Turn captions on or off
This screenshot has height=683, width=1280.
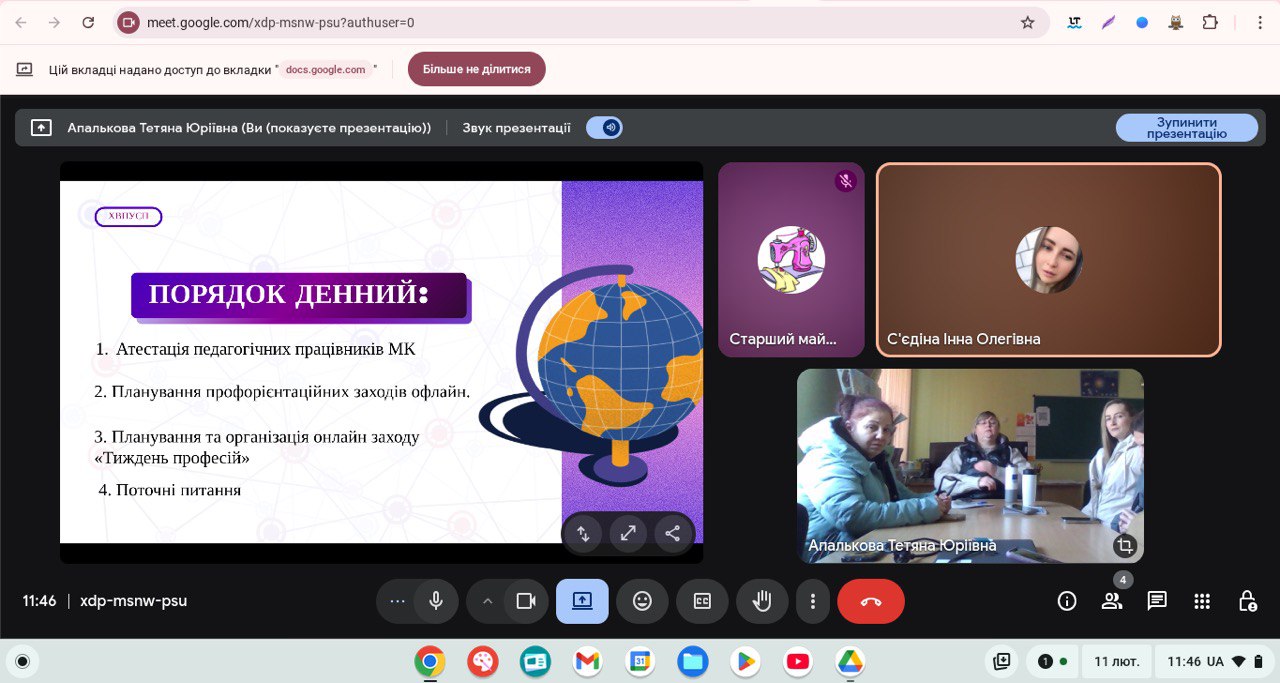[x=702, y=601]
